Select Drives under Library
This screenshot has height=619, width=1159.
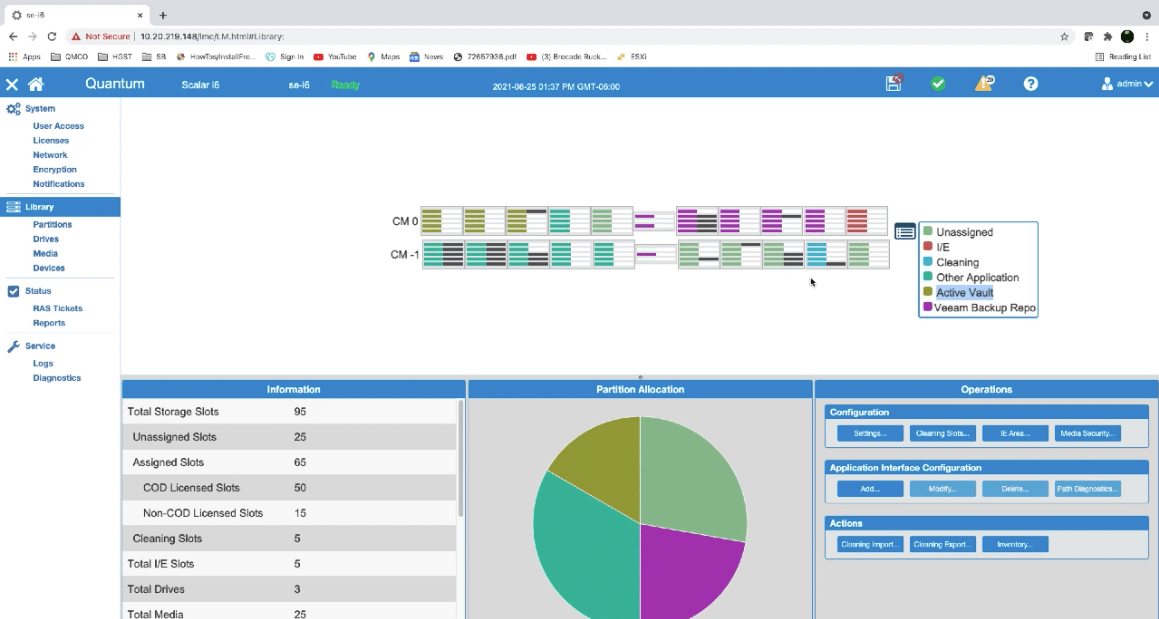[x=46, y=239]
